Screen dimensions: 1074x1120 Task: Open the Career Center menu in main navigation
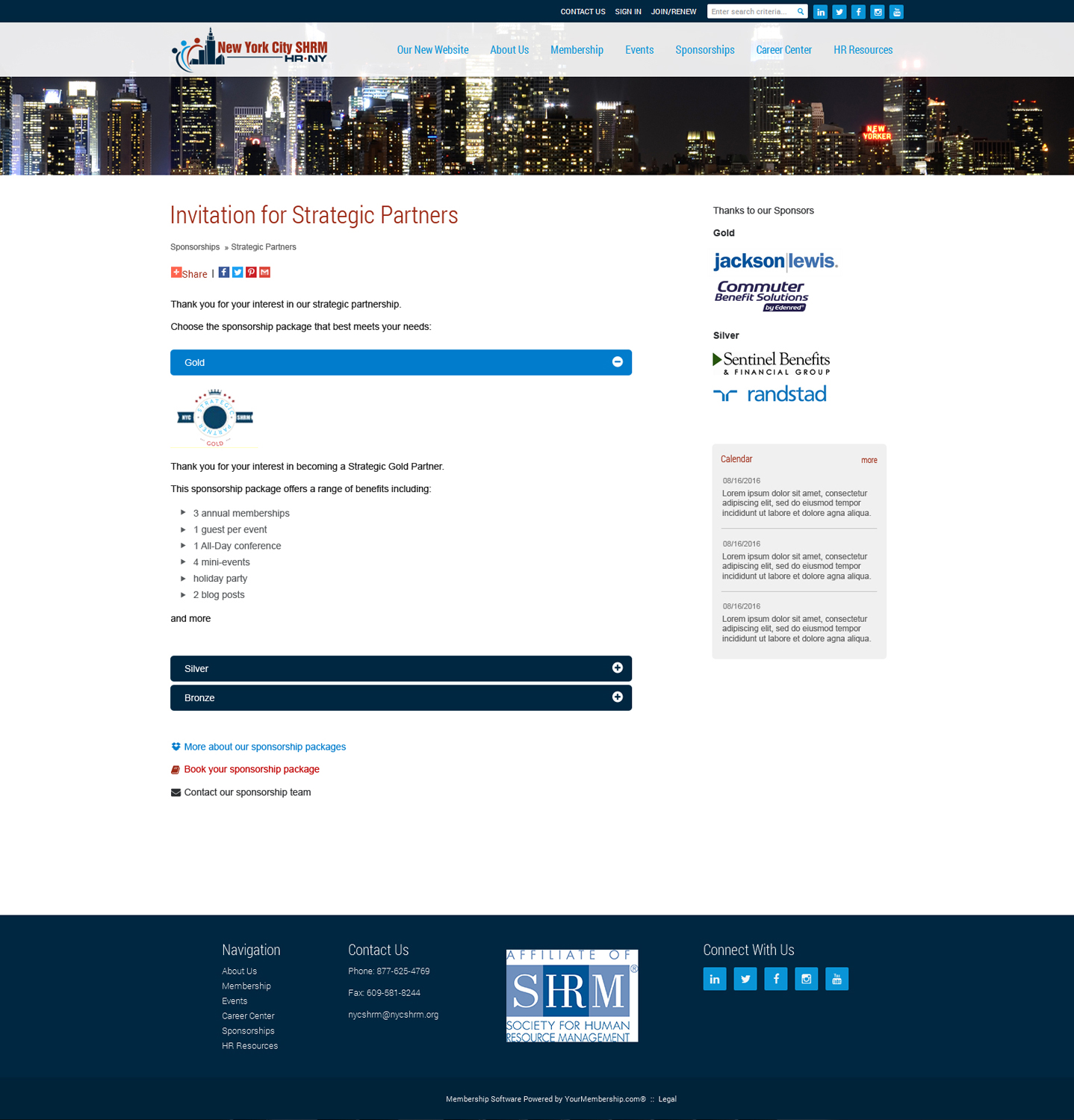pyautogui.click(x=783, y=50)
